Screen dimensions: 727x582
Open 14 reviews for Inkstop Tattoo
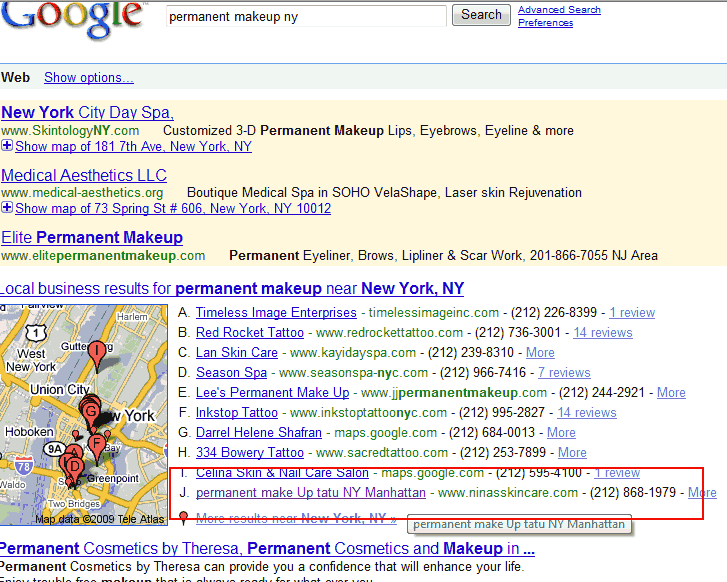click(587, 412)
